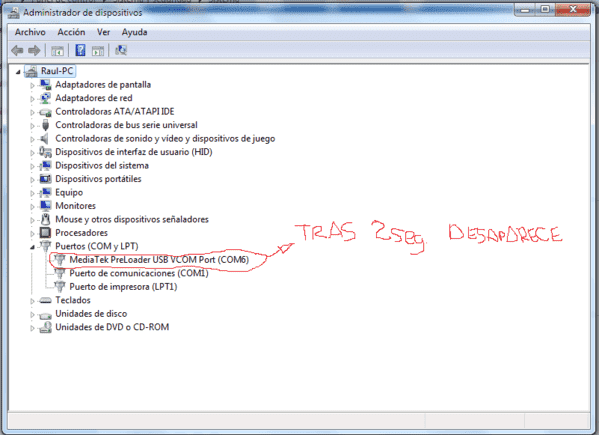This screenshot has width=599, height=435.
Task: Select the Raul-PC root label
Action: click(57, 71)
